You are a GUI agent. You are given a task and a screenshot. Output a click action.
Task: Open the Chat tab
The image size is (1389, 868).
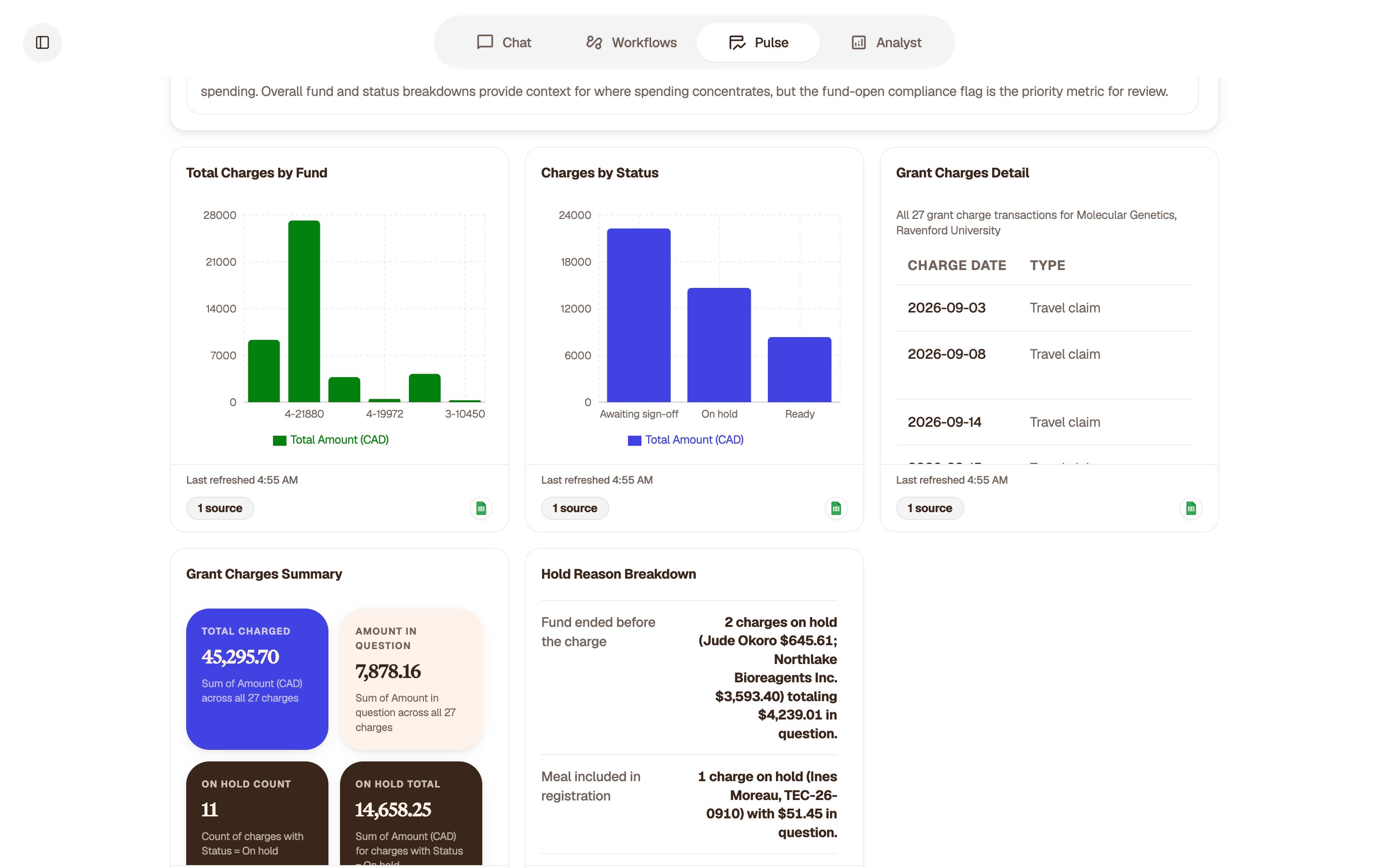504,42
